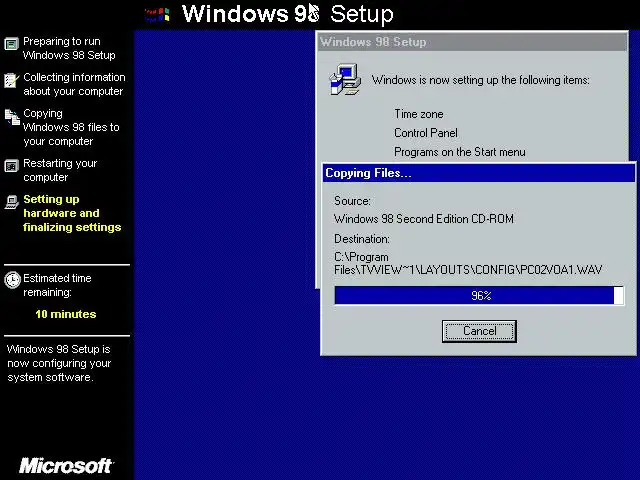The width and height of the screenshot is (640, 480).
Task: Click the Restarting your computer icon
Action: point(11,166)
